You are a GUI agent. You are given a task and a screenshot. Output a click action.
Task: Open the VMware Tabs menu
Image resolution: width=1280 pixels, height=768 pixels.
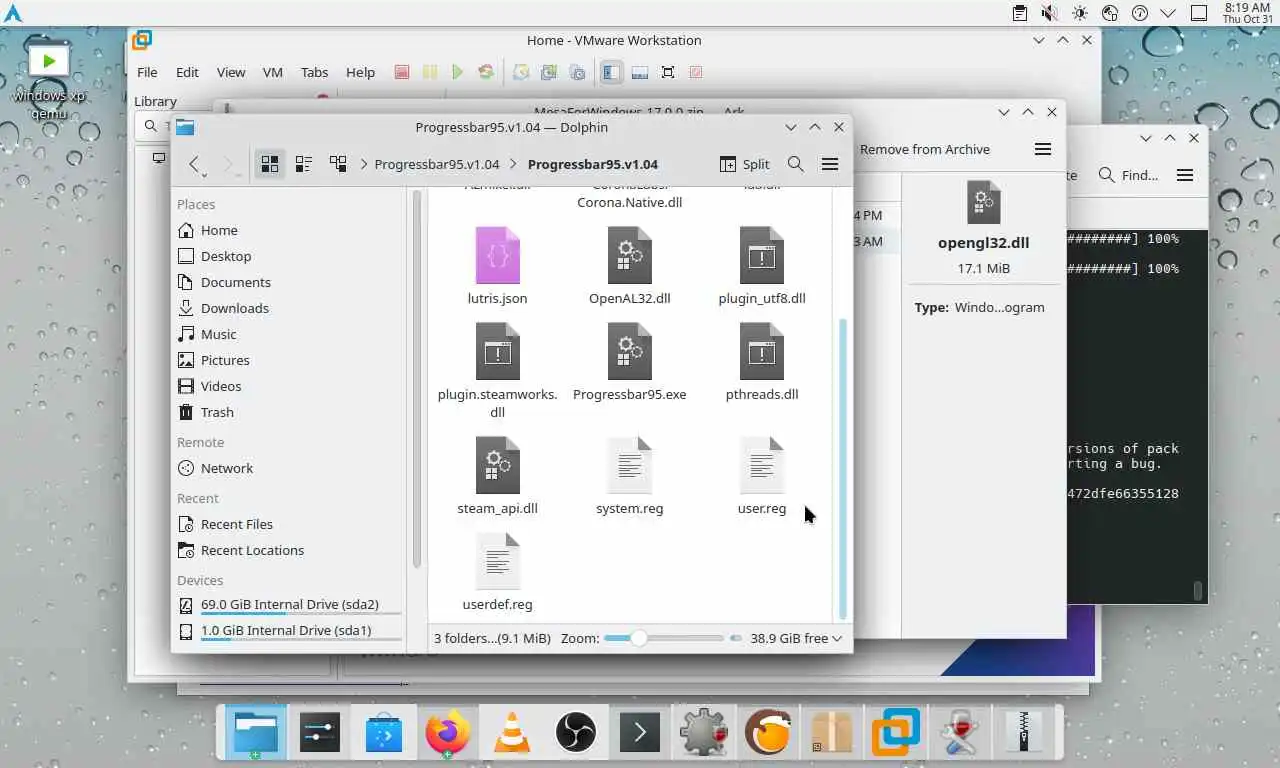[x=314, y=72]
